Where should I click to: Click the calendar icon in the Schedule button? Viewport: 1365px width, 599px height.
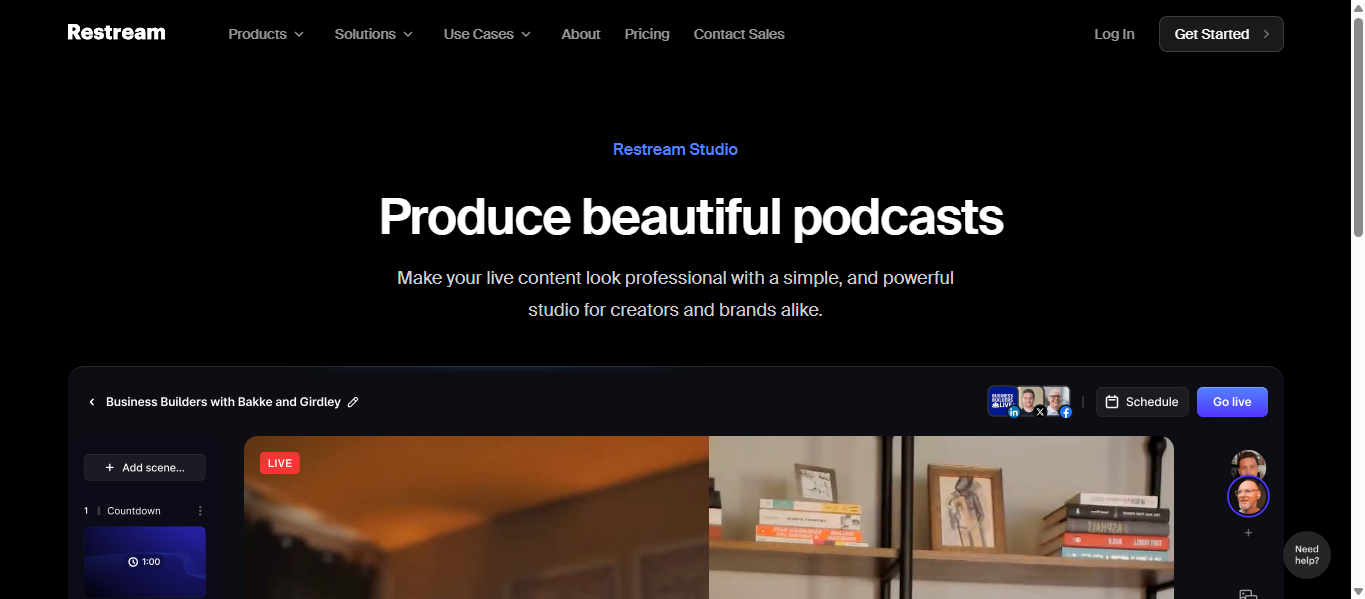point(1112,401)
